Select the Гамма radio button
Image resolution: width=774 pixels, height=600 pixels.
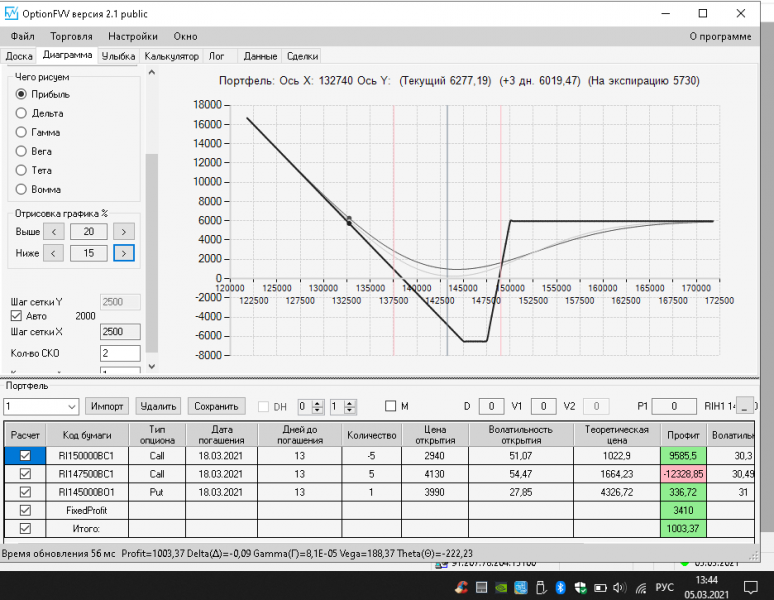click(x=21, y=132)
